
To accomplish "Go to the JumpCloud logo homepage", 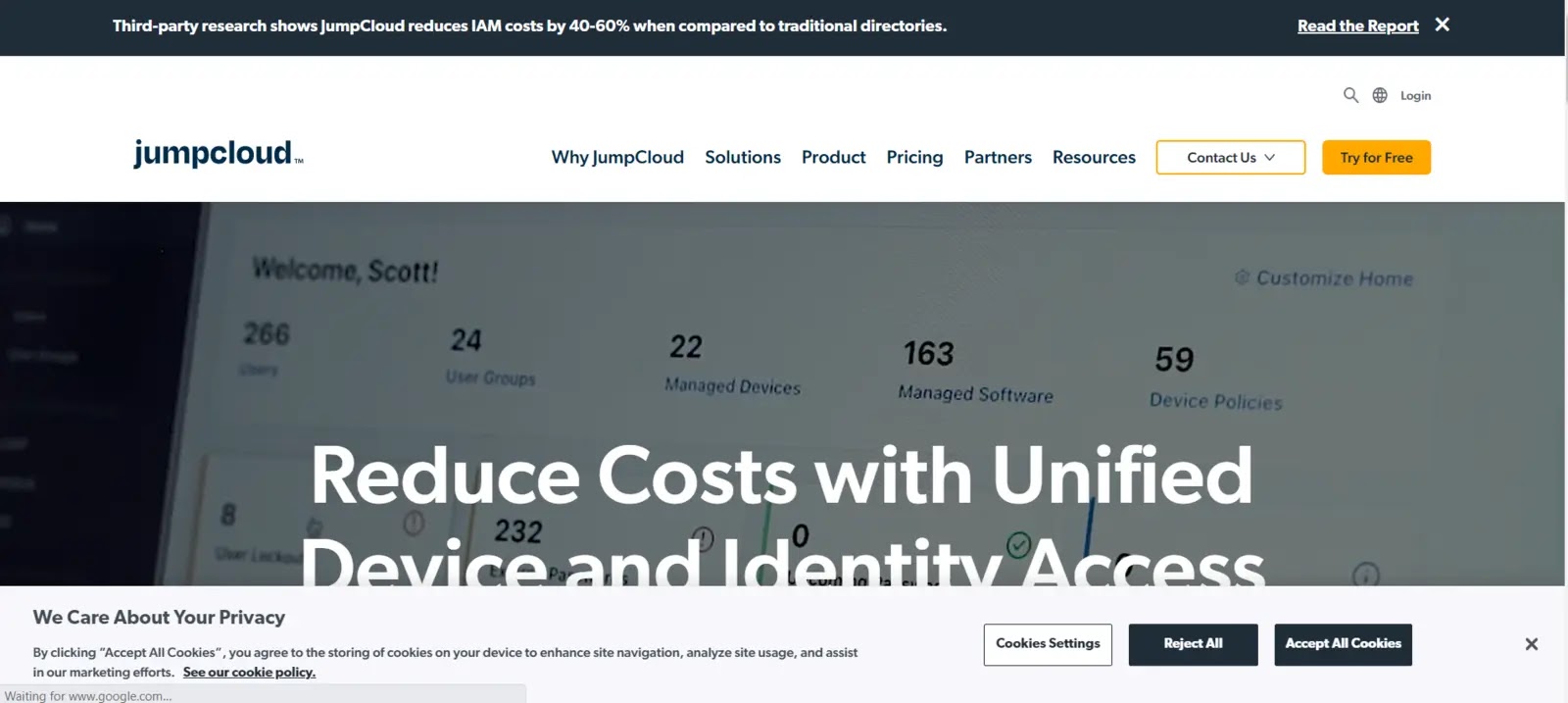I will [219, 154].
